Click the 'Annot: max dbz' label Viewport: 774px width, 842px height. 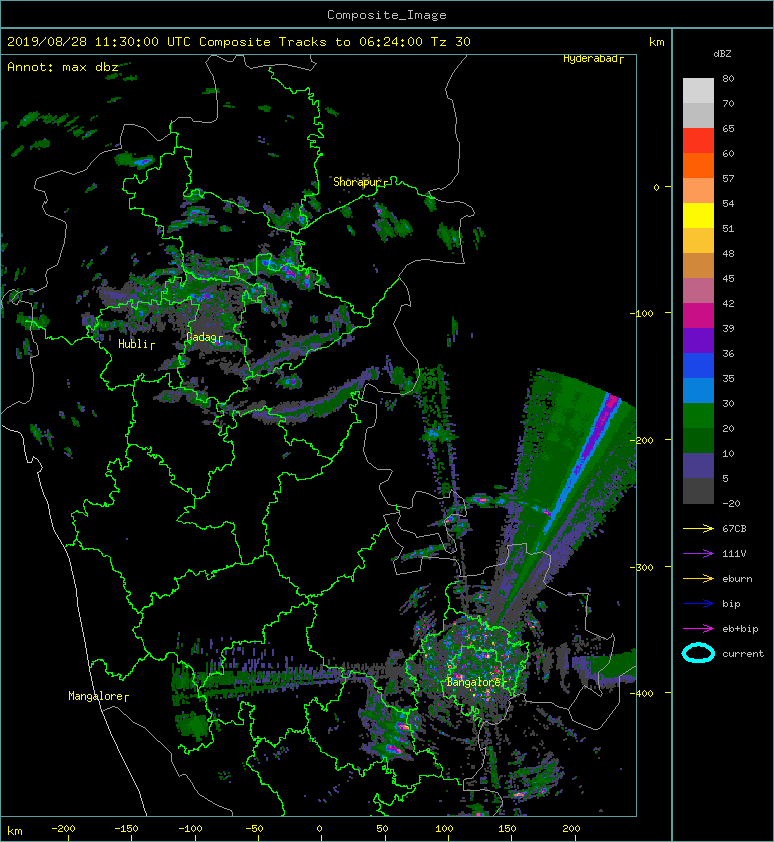coord(62,67)
